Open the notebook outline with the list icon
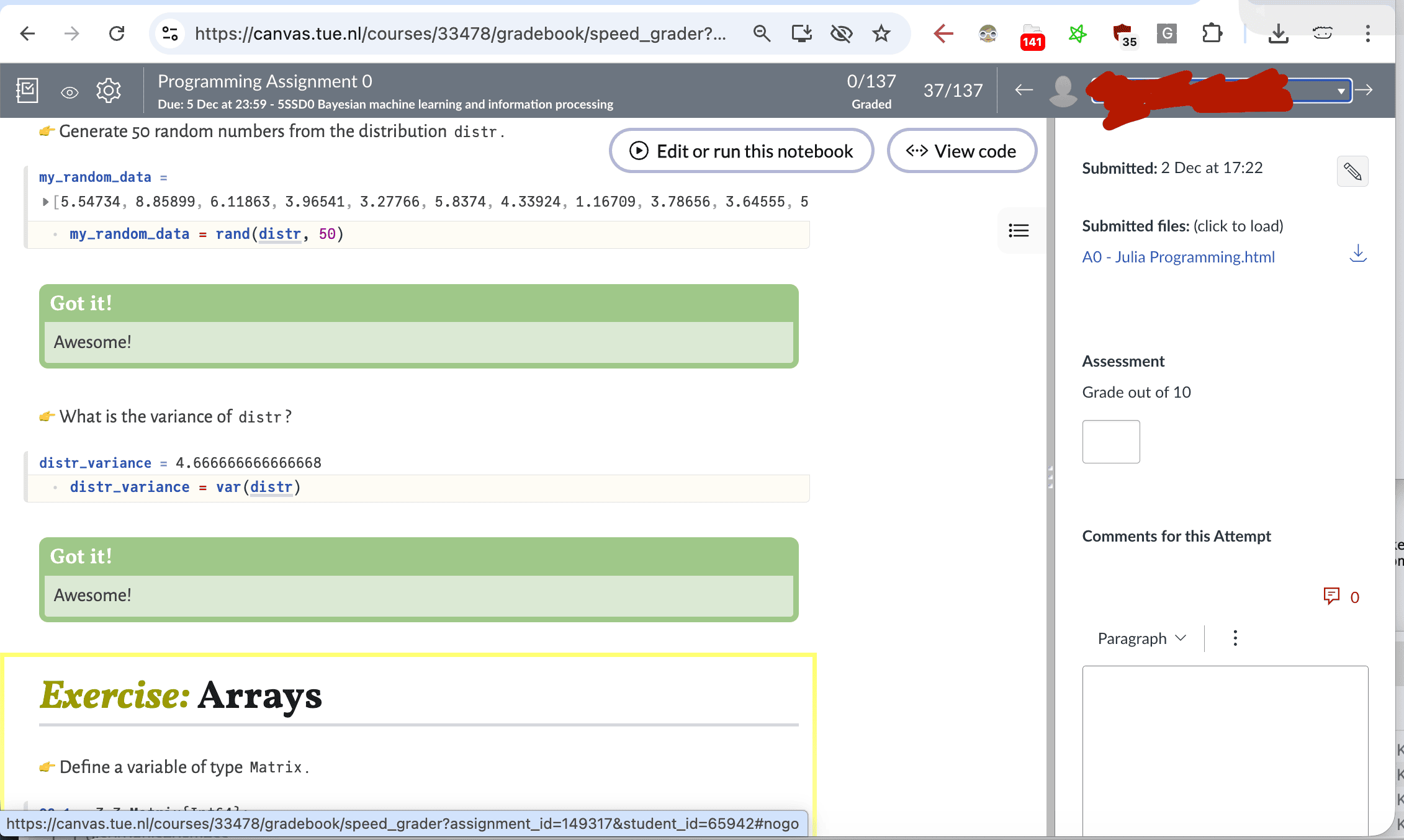The width and height of the screenshot is (1404, 840). pos(1019,231)
